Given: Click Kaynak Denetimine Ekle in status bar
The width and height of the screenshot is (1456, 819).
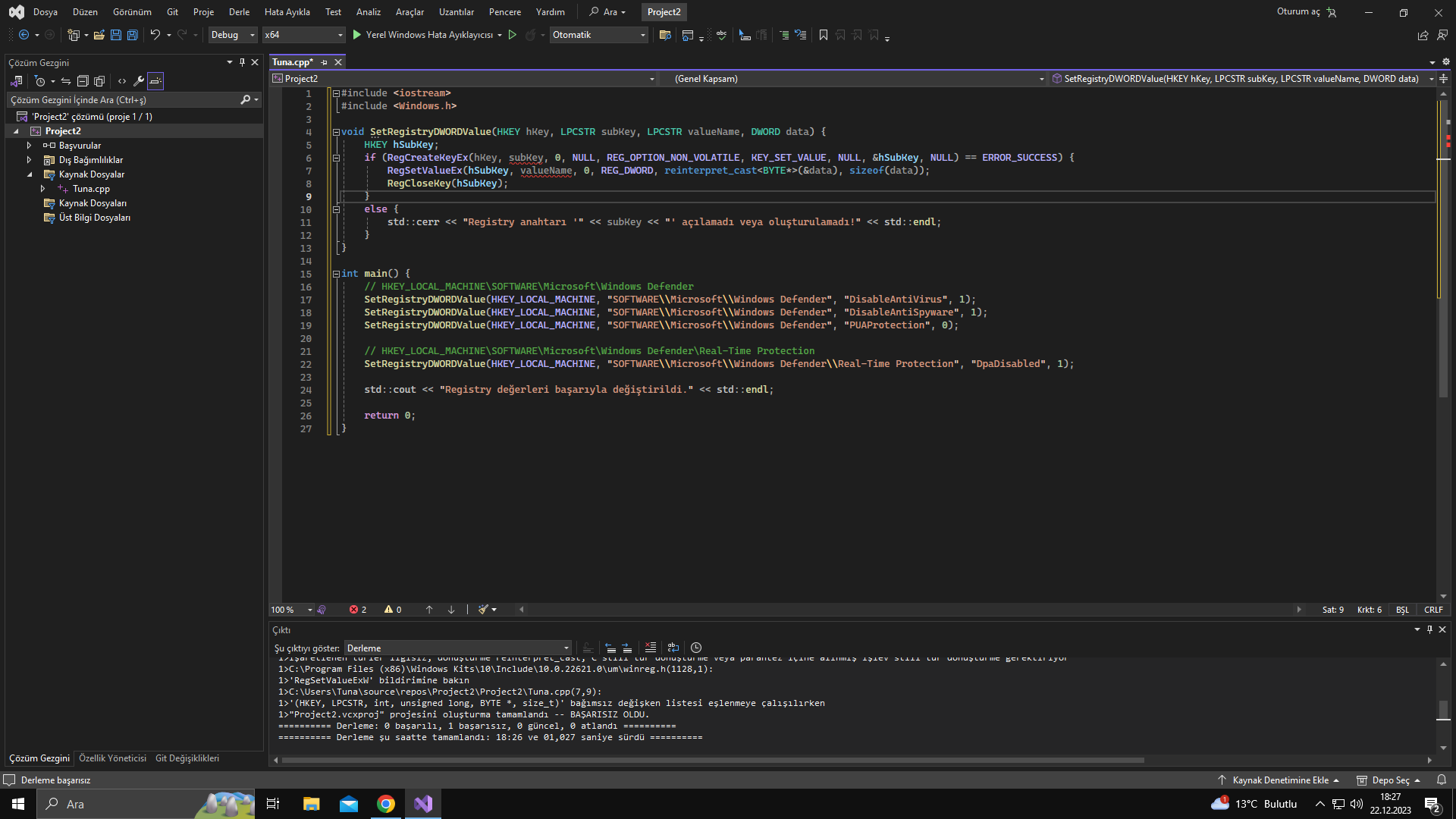Looking at the screenshot, I should pos(1280,780).
